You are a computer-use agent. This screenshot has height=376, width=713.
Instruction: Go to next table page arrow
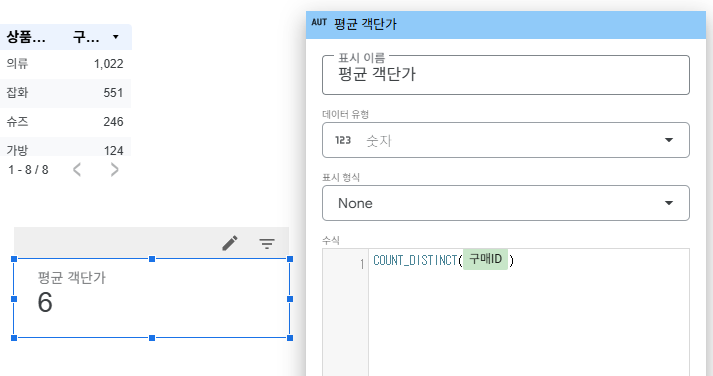(115, 170)
